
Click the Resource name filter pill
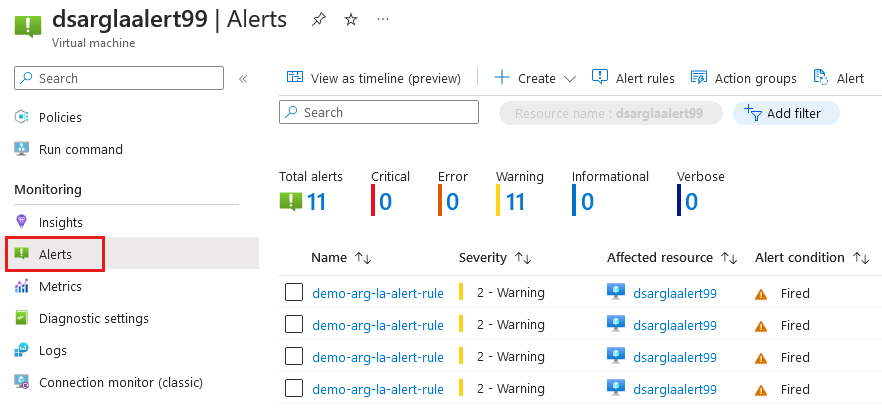coord(610,113)
